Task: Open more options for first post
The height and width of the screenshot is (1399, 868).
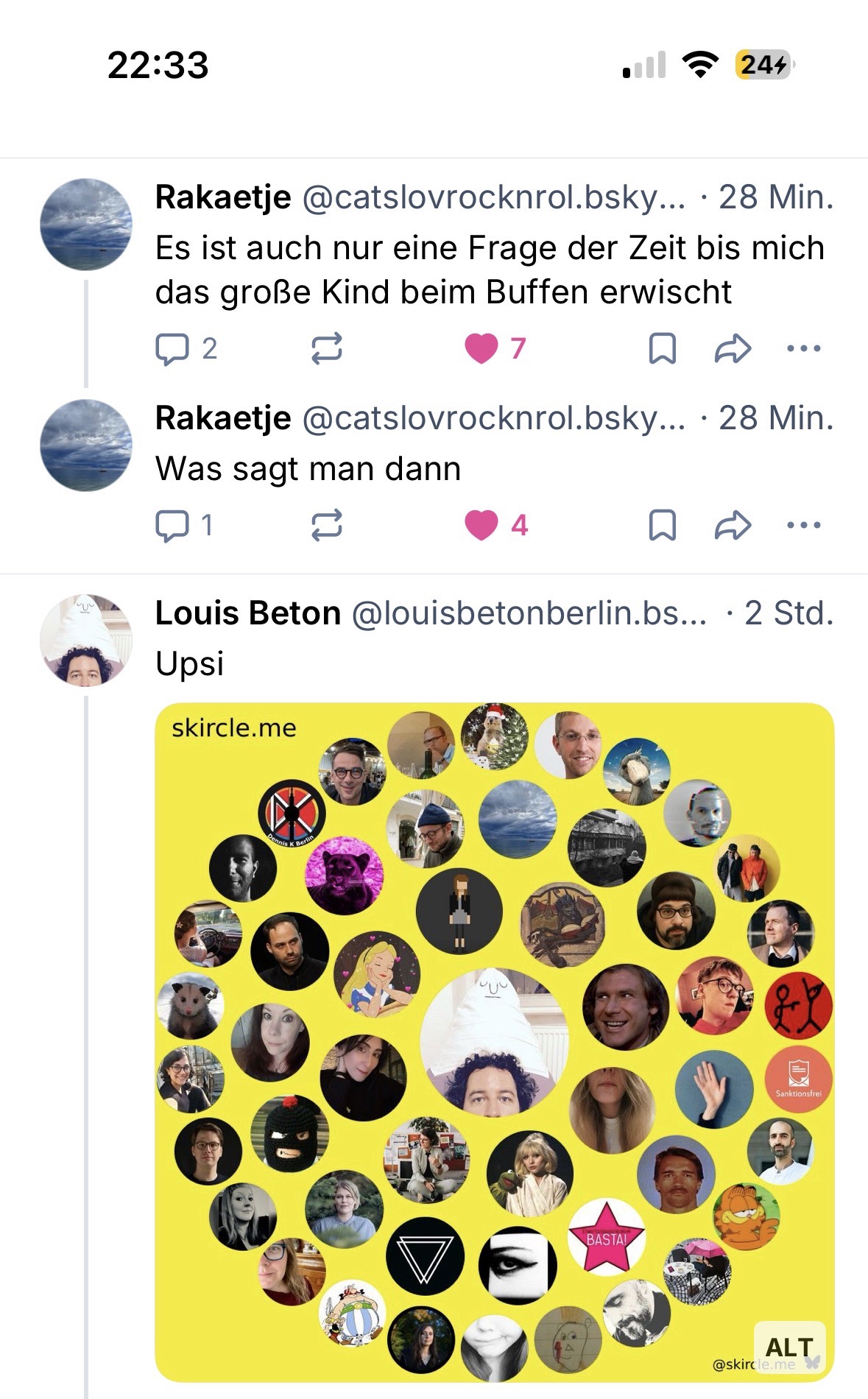Action: click(803, 348)
